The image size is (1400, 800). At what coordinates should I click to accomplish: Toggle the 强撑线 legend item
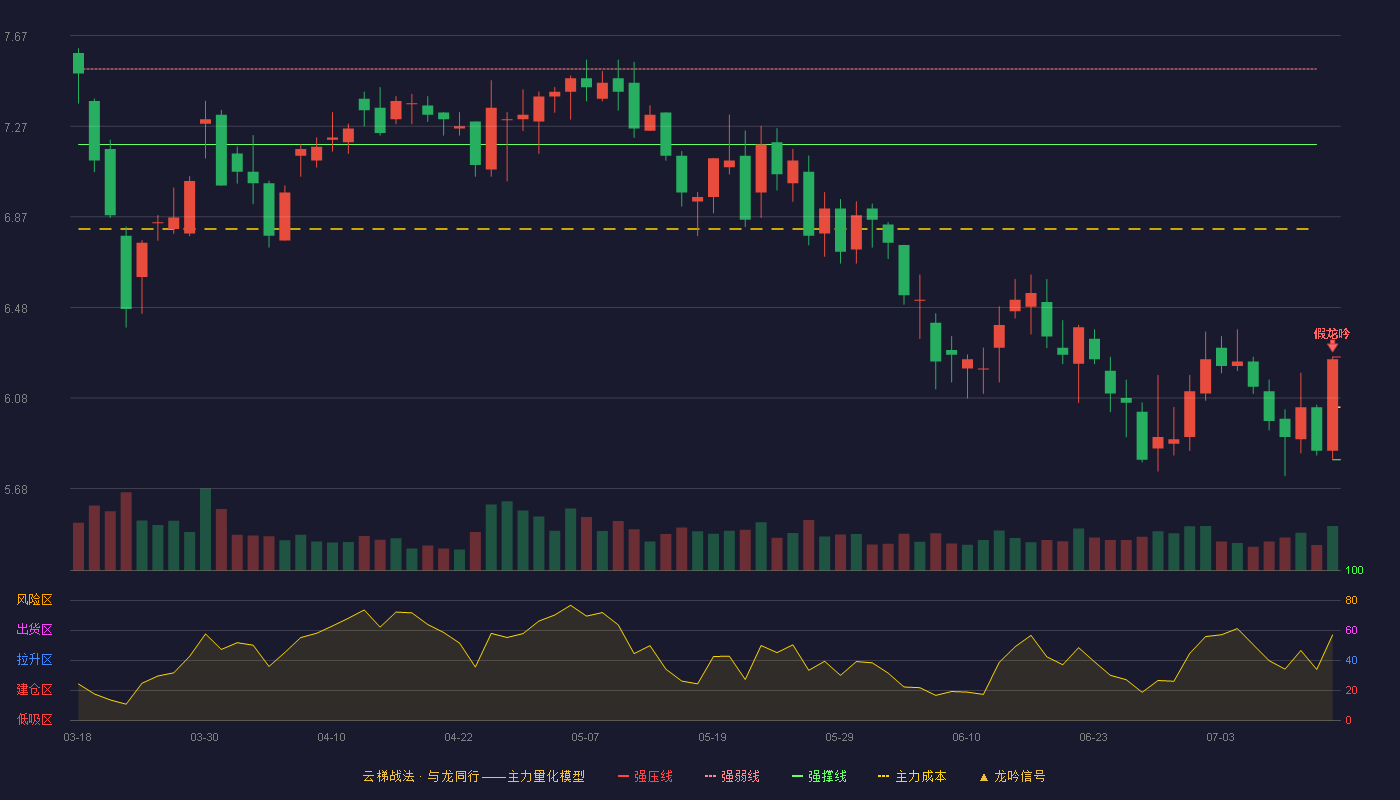(819, 776)
